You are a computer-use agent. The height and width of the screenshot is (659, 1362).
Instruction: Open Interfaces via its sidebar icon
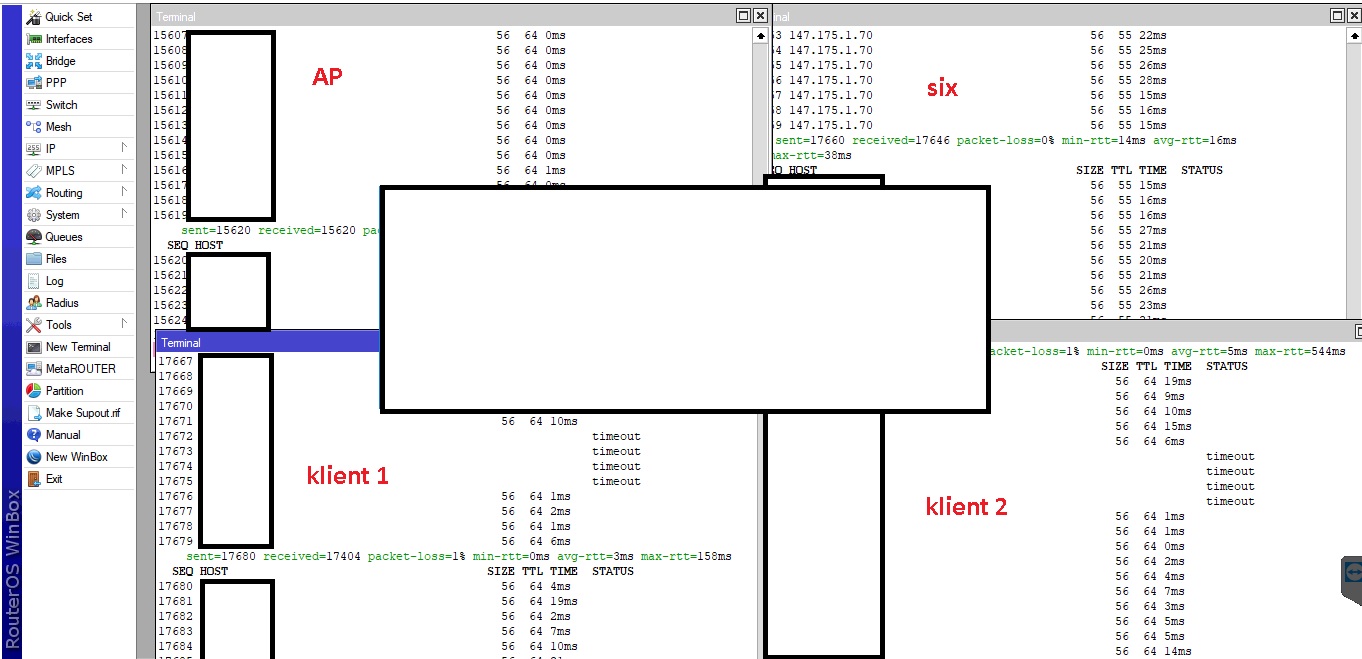(x=33, y=39)
